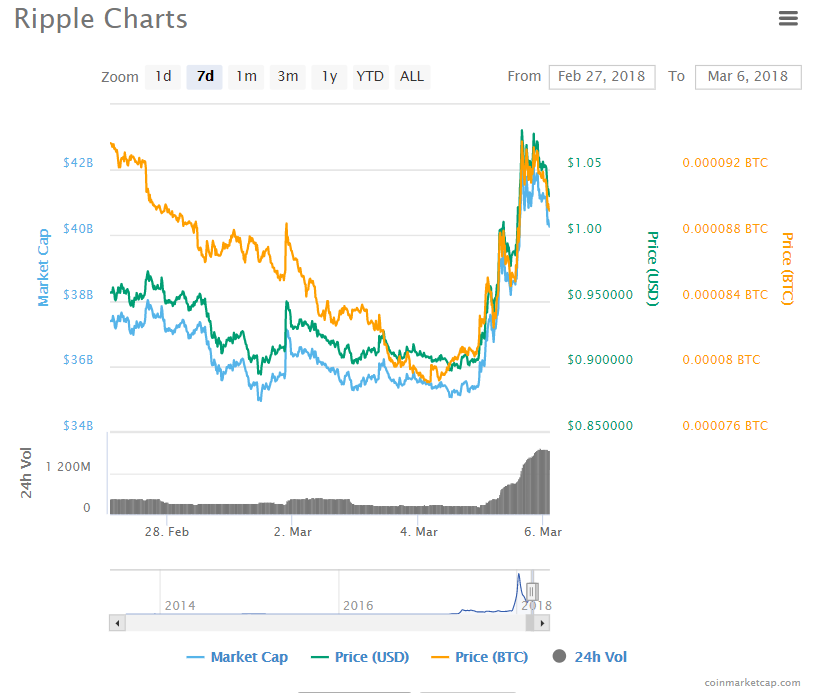Set zoom range to 3m
This screenshot has width=814, height=693.
point(288,76)
